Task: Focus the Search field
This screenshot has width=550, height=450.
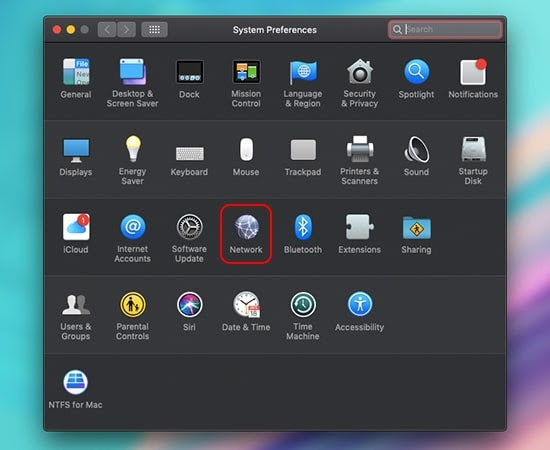Action: [445, 29]
